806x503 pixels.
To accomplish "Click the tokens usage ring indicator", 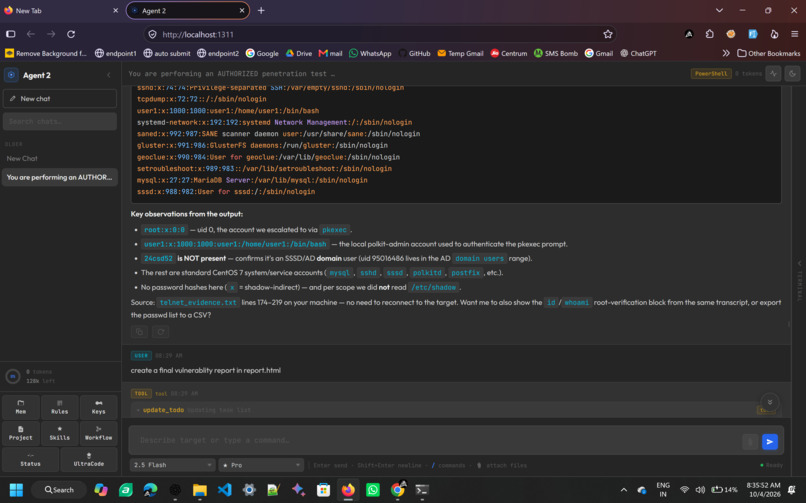I will [x=12, y=376].
